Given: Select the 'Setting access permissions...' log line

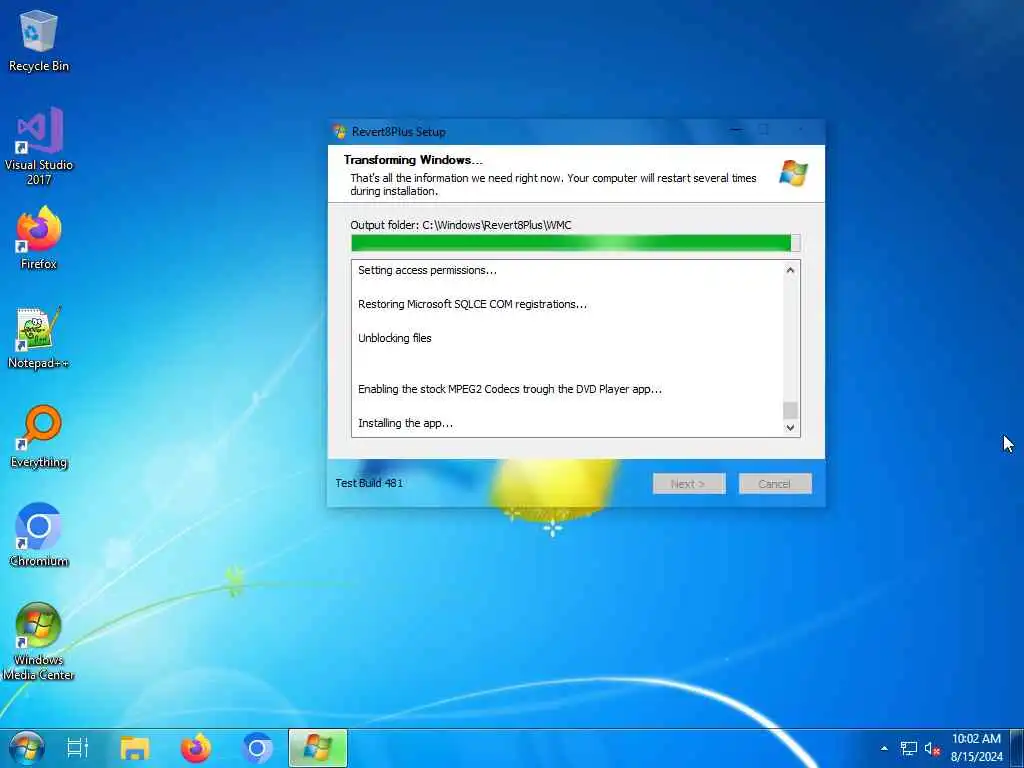Looking at the screenshot, I should tap(427, 270).
